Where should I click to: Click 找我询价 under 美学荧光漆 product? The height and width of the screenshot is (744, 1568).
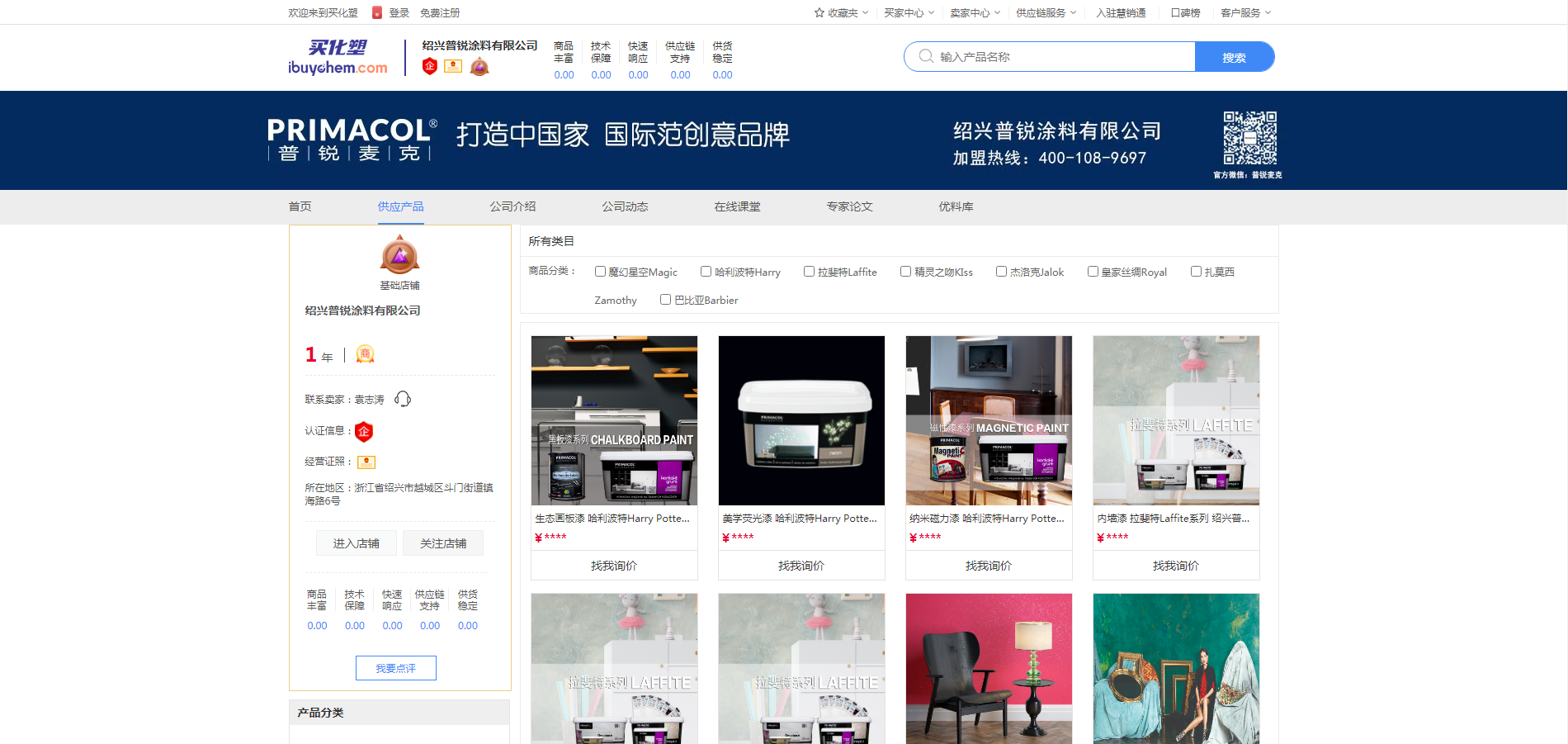(x=801, y=566)
